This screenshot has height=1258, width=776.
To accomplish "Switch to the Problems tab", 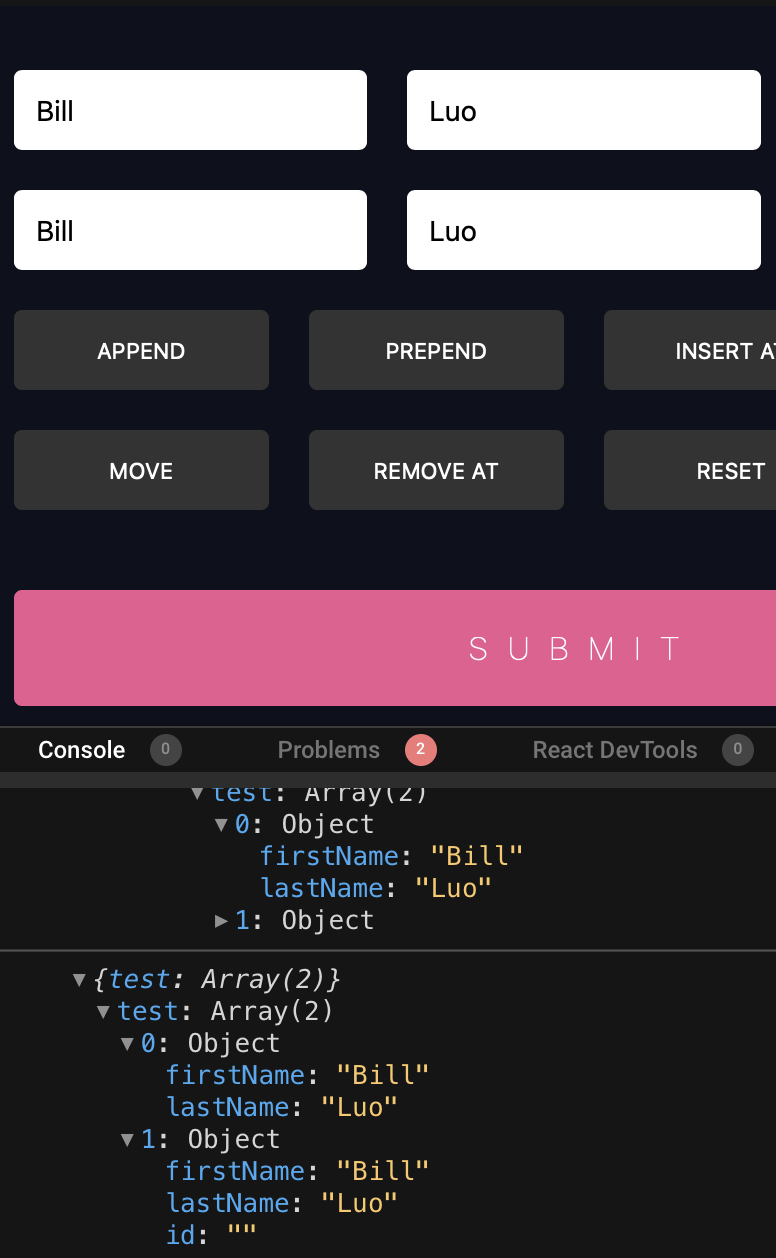I will 329,750.
